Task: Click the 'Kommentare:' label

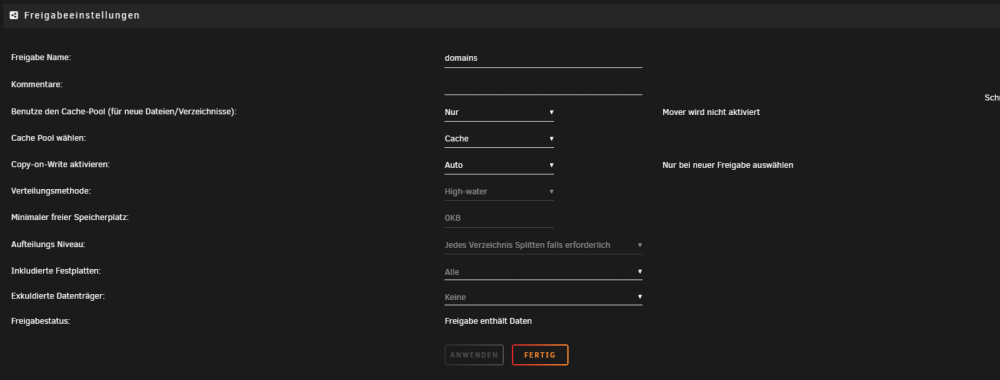Action: point(36,84)
